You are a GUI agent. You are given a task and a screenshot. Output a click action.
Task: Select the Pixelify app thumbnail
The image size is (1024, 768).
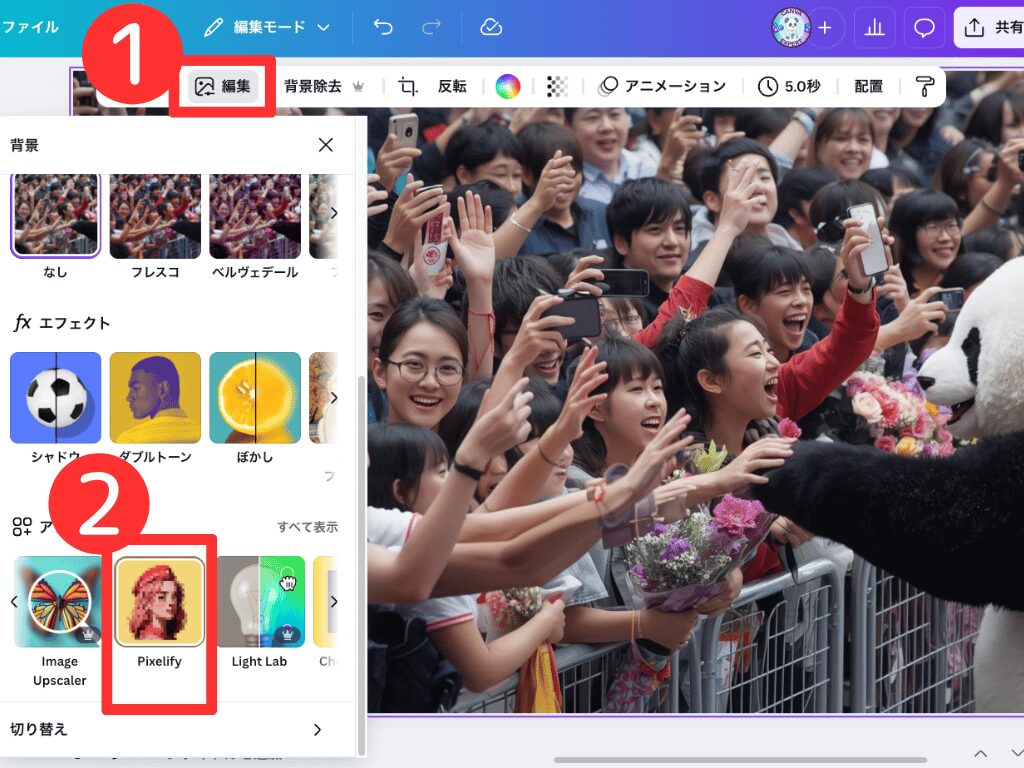160,602
